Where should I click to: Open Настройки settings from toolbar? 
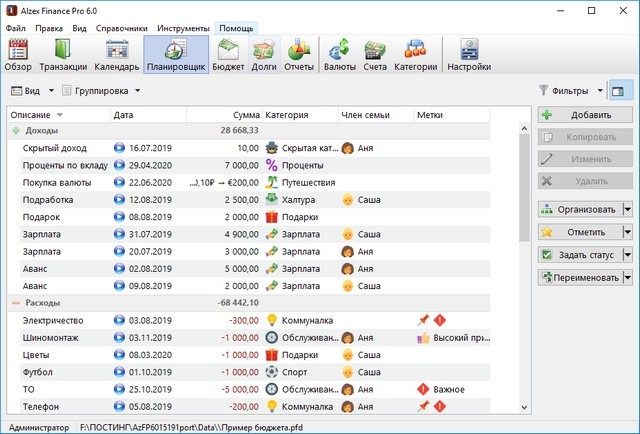point(468,55)
